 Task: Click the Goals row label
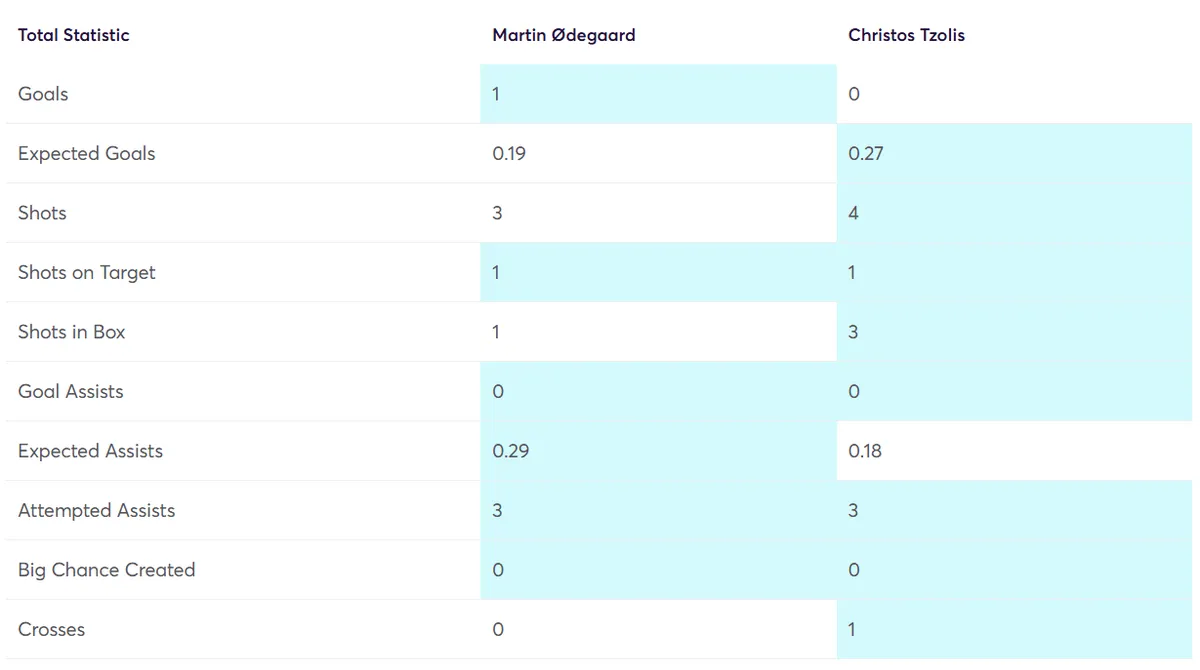(x=43, y=94)
